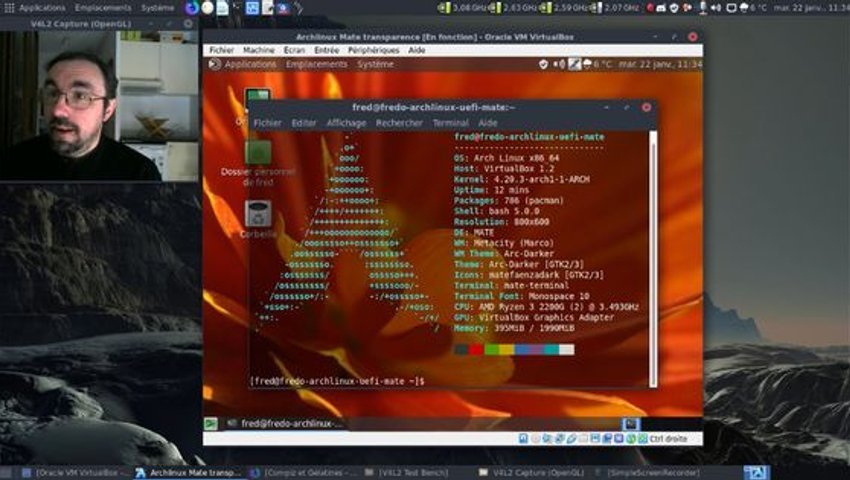Click the shield icon in the guest panel
Image resolution: width=850 pixels, height=480 pixels.
(543, 64)
